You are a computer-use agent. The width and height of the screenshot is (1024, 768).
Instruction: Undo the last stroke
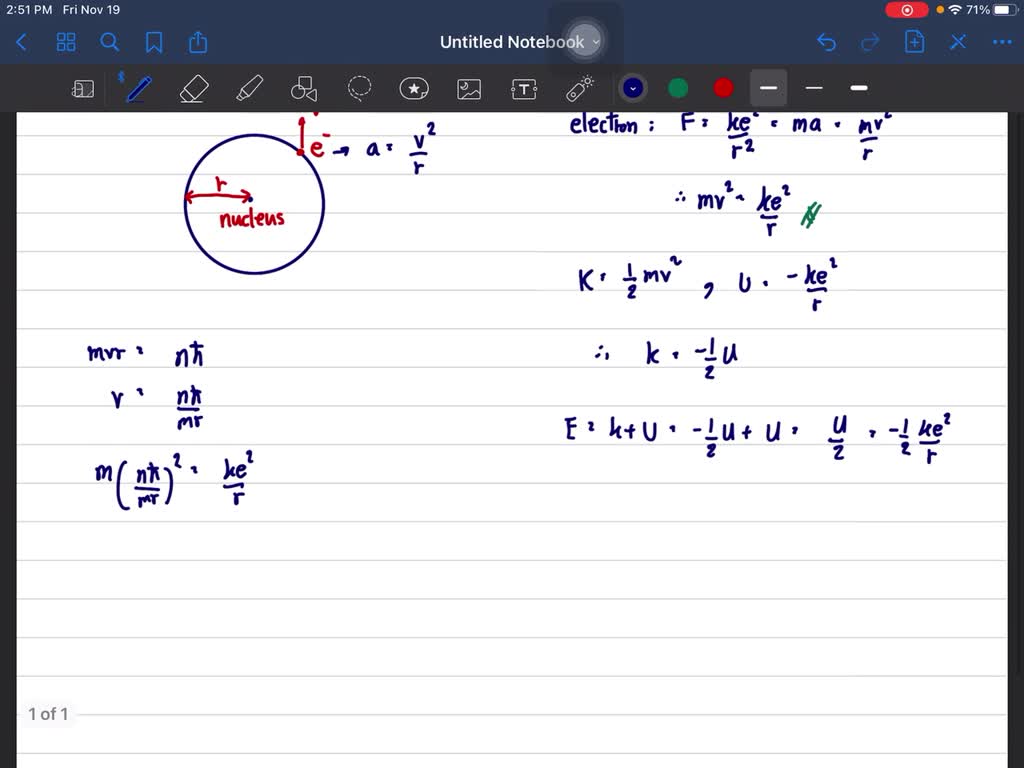(x=826, y=42)
